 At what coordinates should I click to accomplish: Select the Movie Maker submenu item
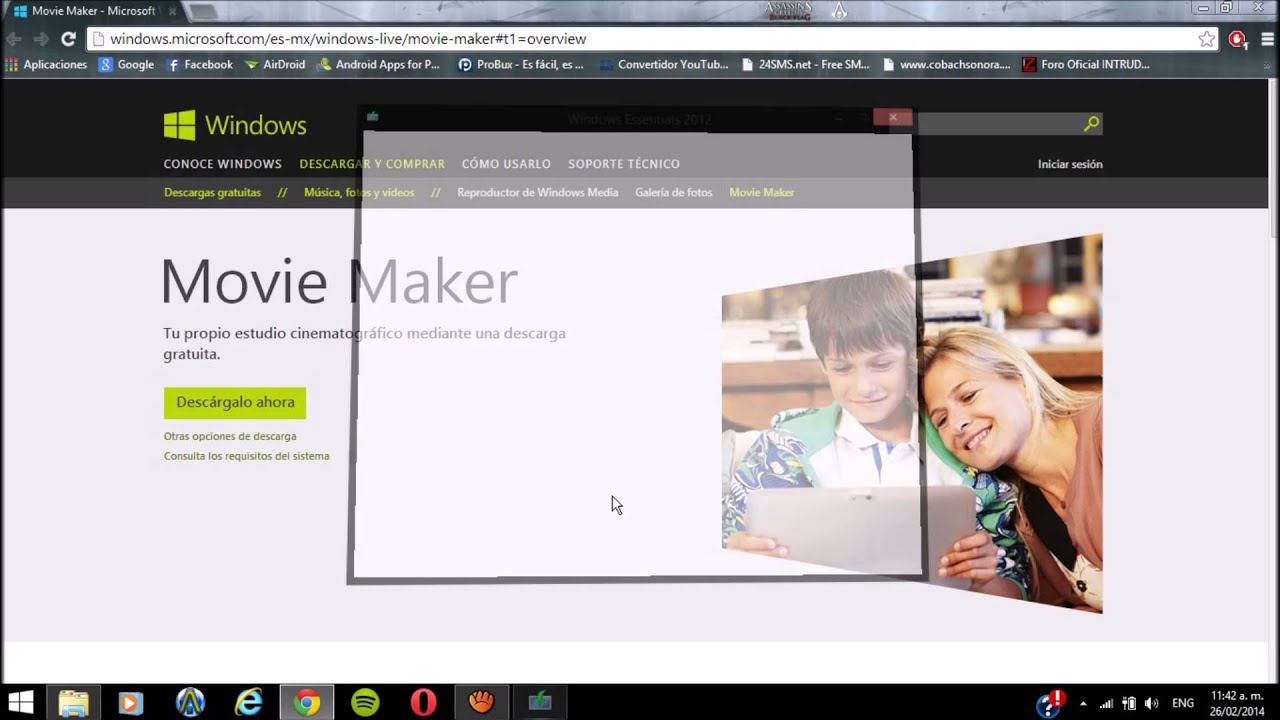(762, 192)
